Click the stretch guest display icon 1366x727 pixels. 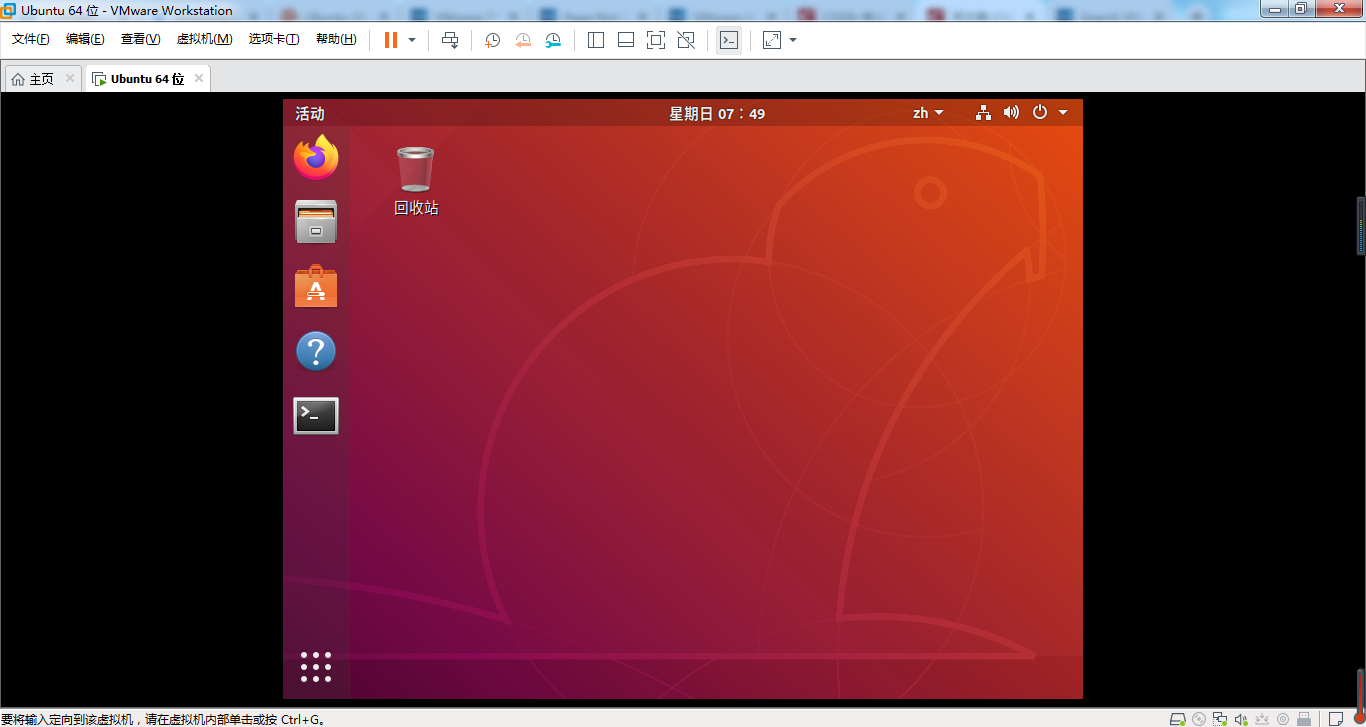[x=772, y=40]
